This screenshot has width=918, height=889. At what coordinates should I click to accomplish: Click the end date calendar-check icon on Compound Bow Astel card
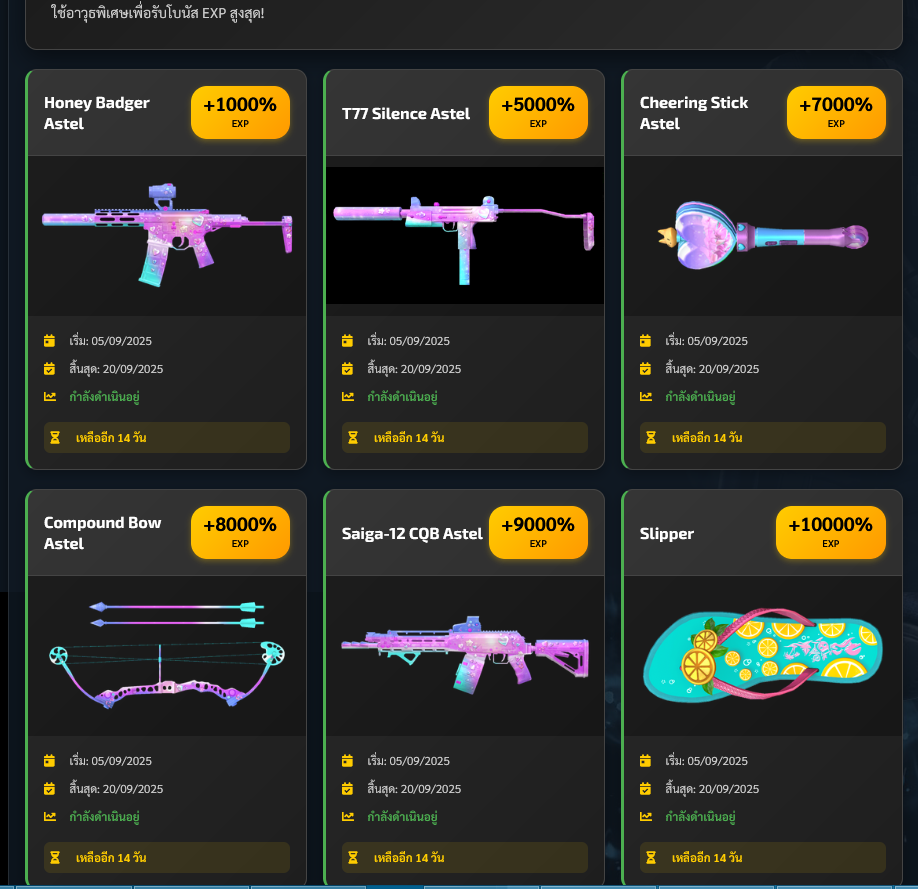click(49, 788)
